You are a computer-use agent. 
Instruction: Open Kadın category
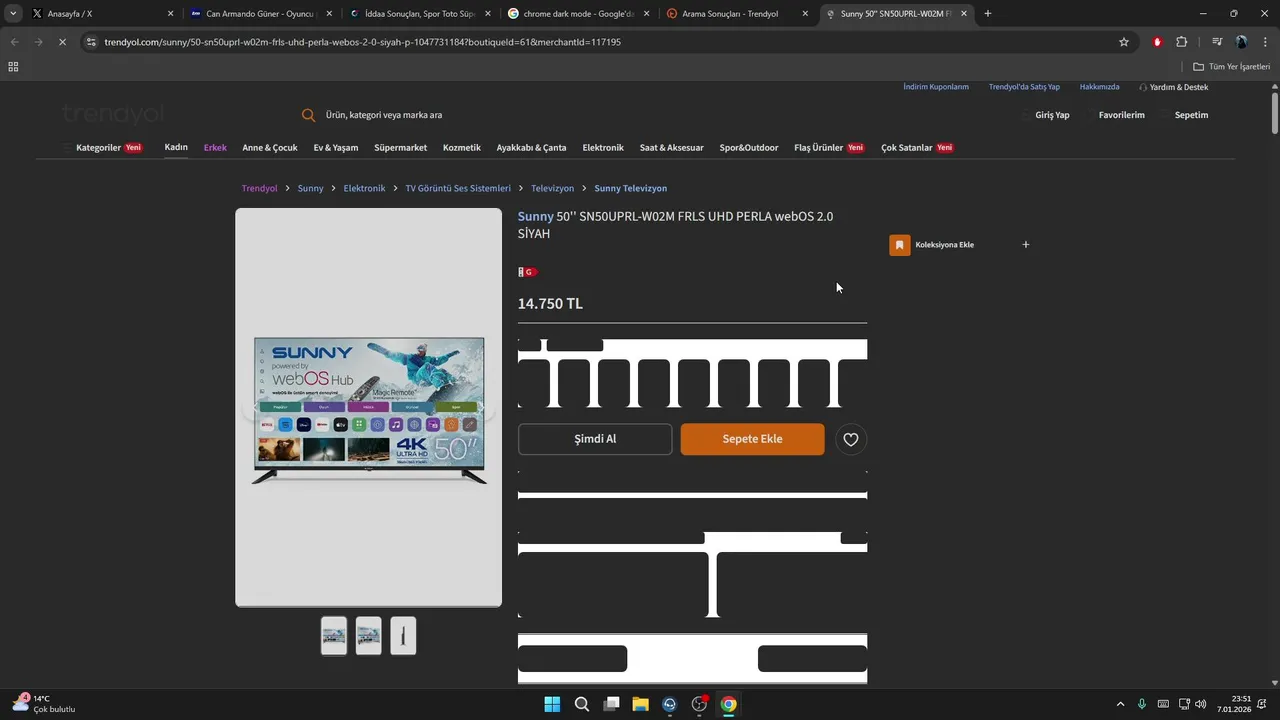(176, 147)
